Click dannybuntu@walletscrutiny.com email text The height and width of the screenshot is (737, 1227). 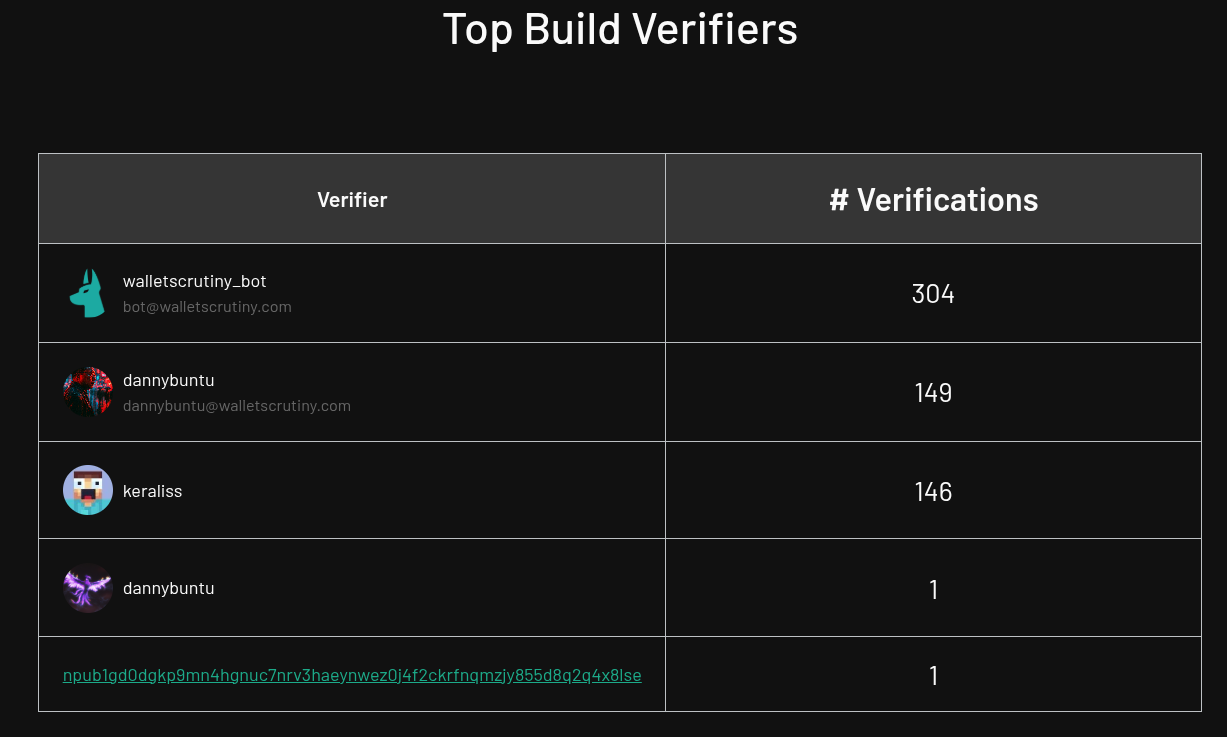click(x=237, y=406)
